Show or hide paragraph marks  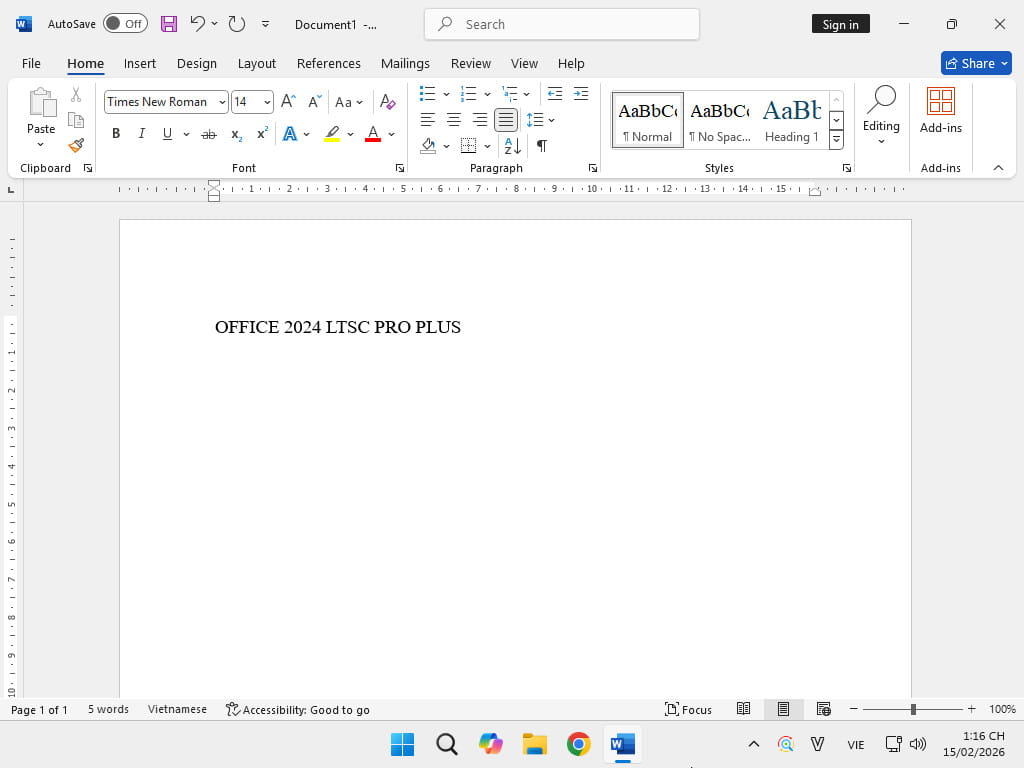click(541, 146)
